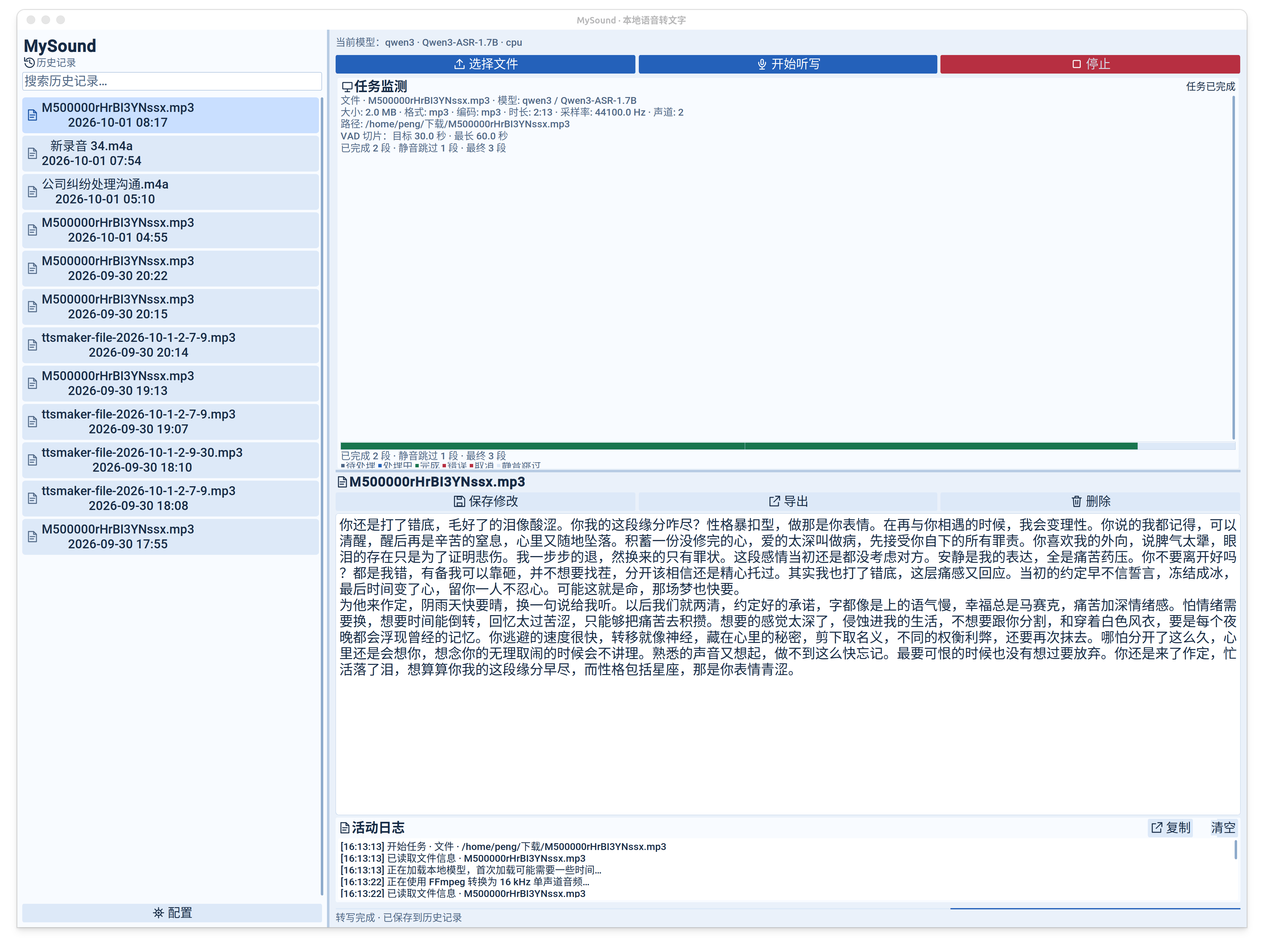Click file icon of 2026-09-30 20:15 record
The image size is (1264, 952).
tap(32, 306)
